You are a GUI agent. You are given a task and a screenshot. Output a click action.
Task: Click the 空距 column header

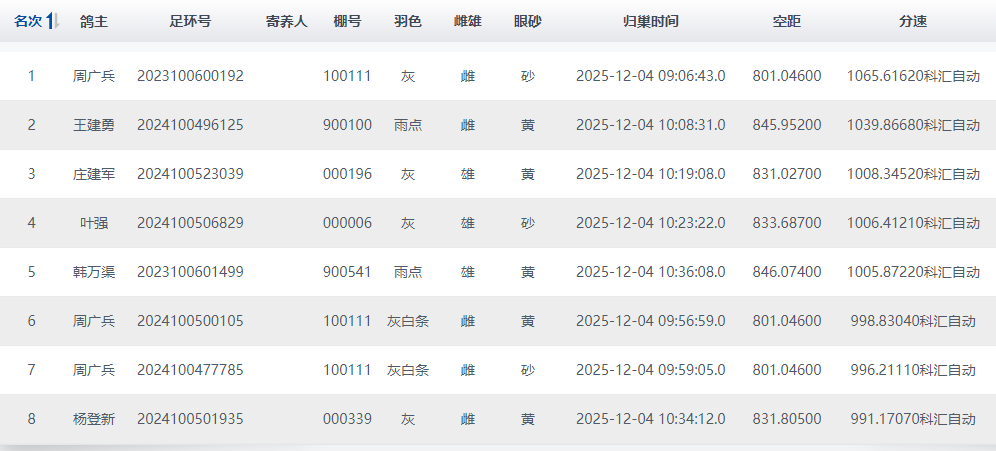(x=786, y=21)
